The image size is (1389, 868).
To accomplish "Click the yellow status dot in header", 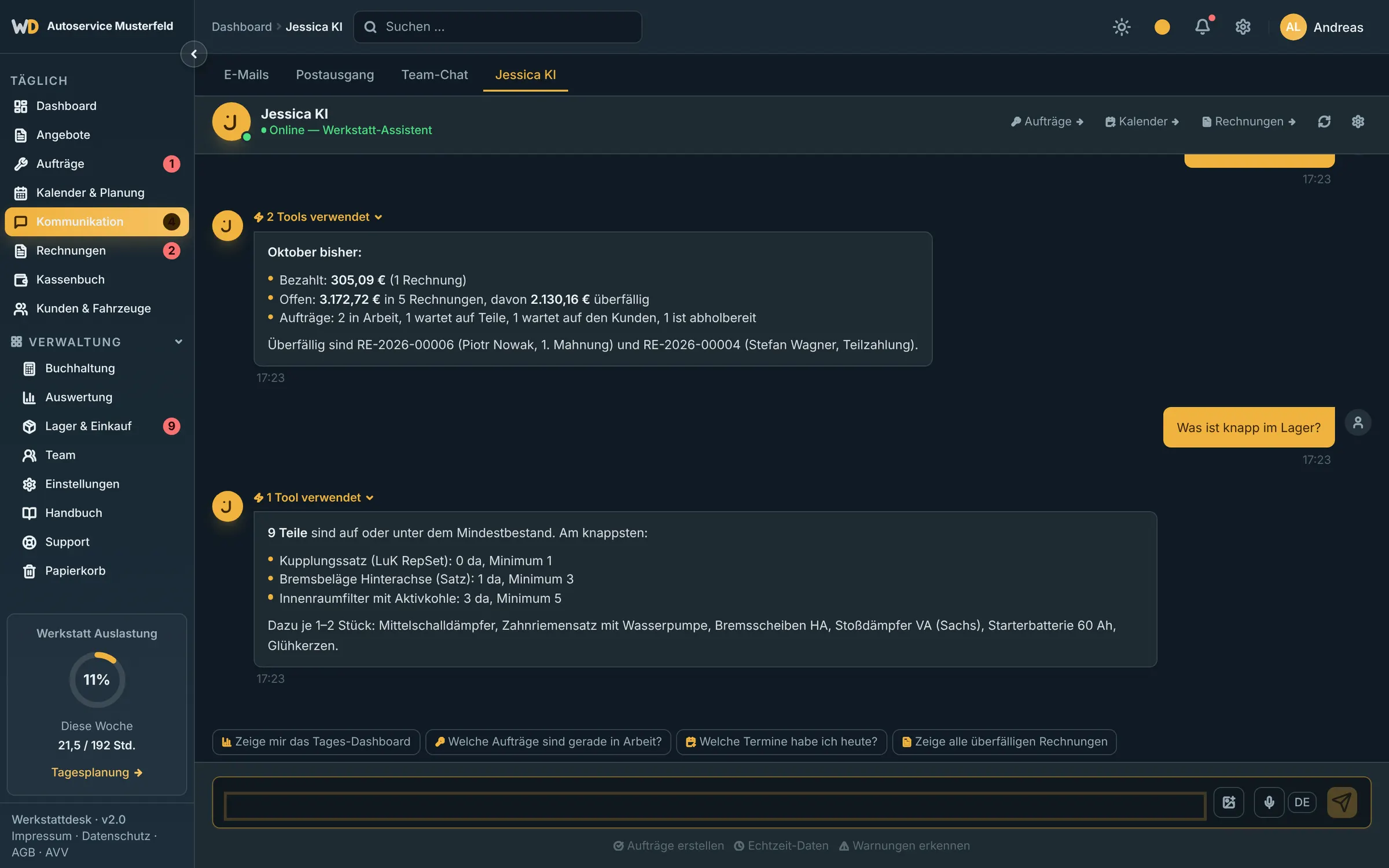I will pyautogui.click(x=1162, y=27).
